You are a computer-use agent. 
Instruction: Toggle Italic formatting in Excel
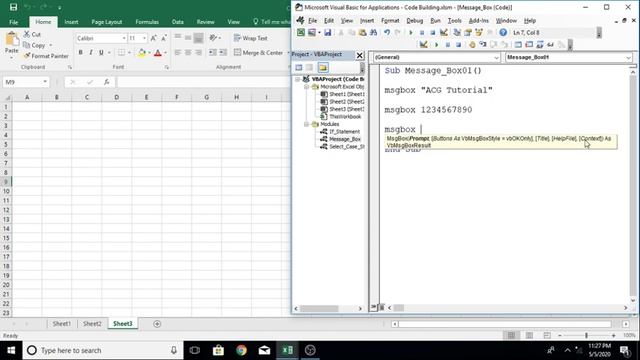(91, 53)
